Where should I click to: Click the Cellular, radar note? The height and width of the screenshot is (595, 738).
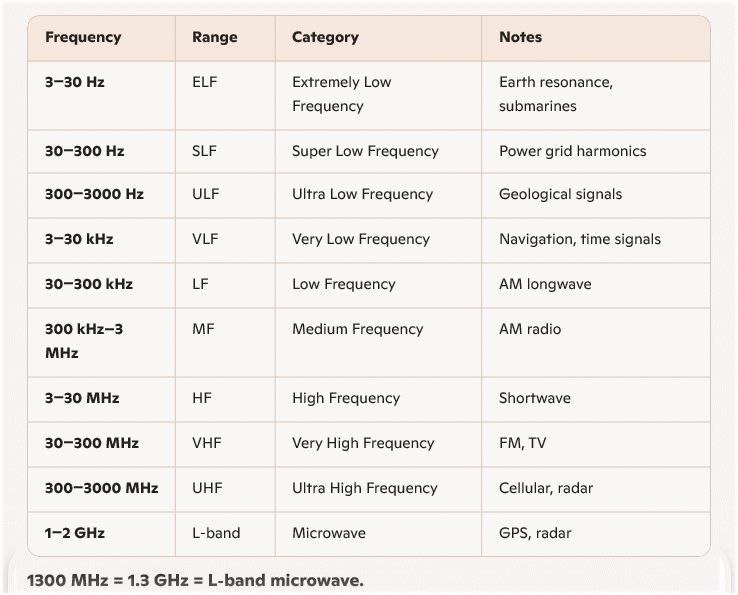pos(545,488)
